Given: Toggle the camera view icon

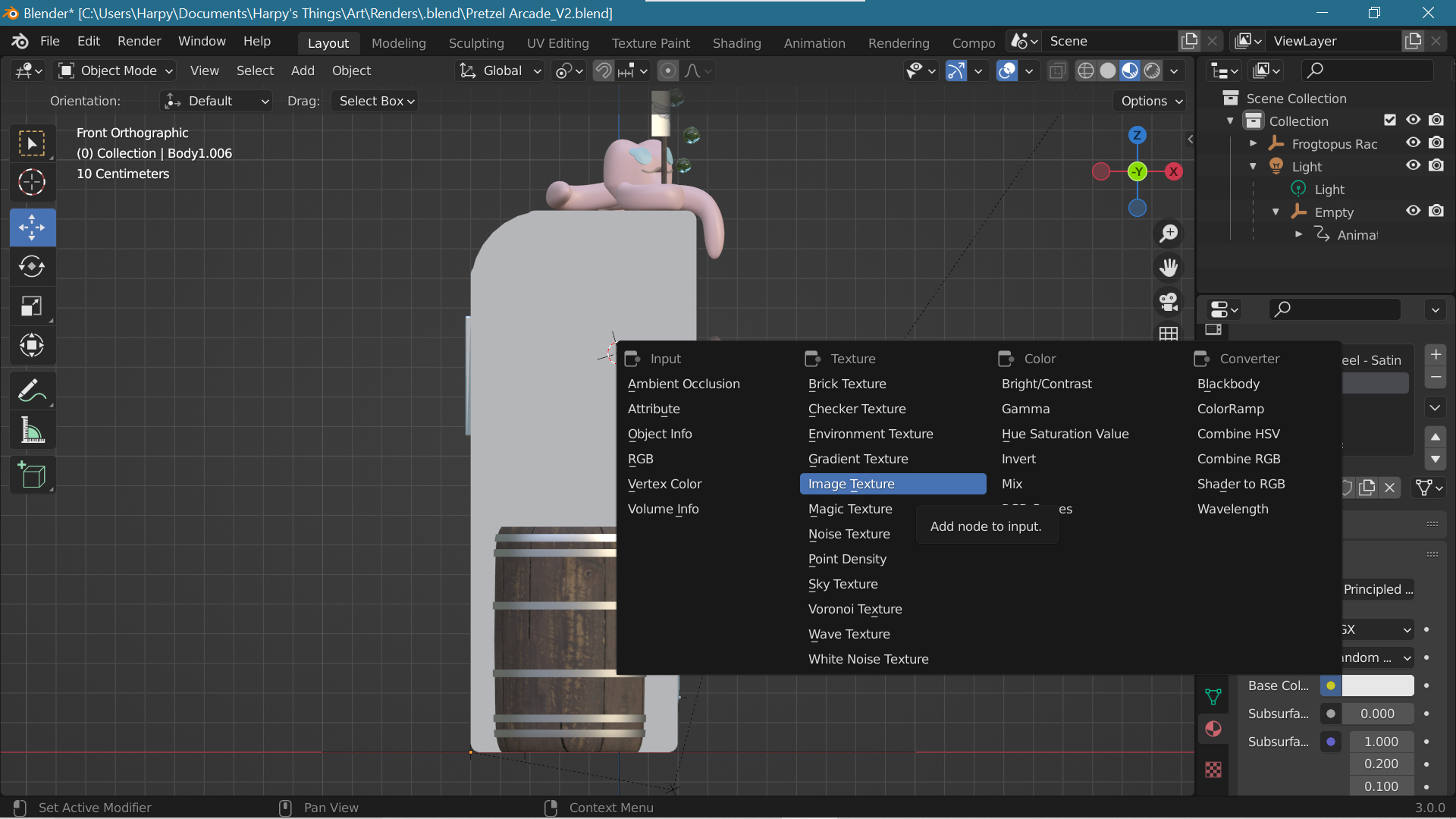Looking at the screenshot, I should [x=1169, y=301].
